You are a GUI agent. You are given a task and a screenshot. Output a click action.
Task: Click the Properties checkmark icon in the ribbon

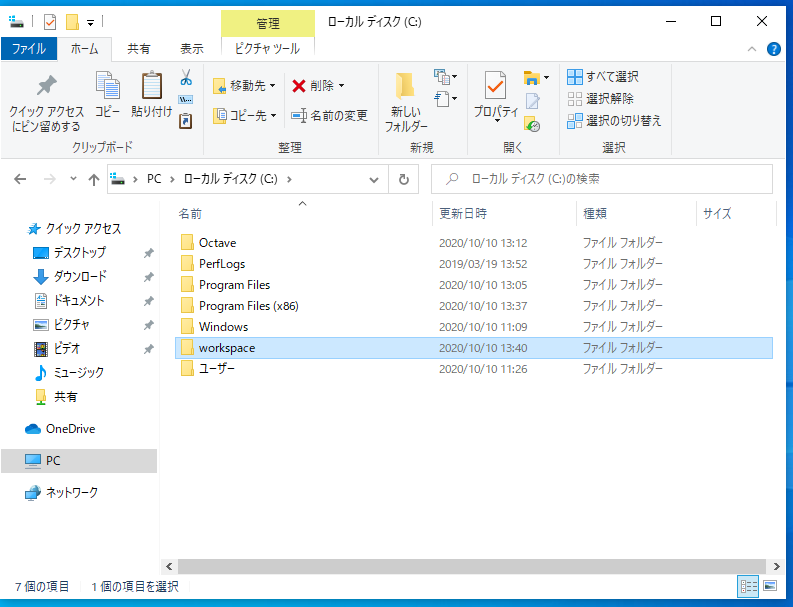(495, 85)
